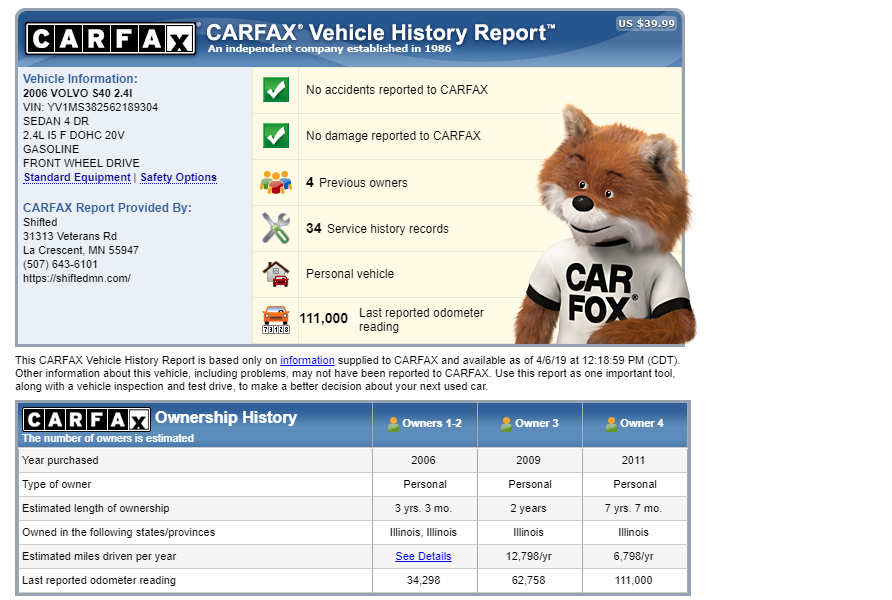Click the Type of owner row label
Image resolution: width=892 pixels, height=600 pixels.
[x=56, y=484]
